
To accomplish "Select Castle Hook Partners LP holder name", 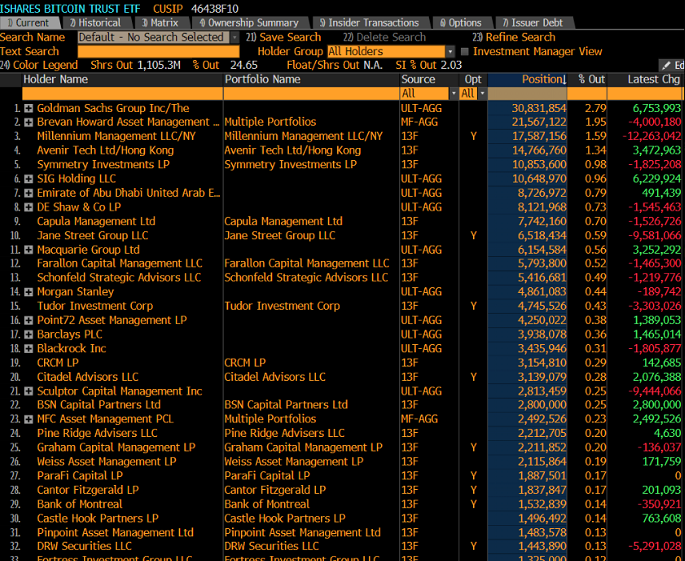I will [98, 519].
